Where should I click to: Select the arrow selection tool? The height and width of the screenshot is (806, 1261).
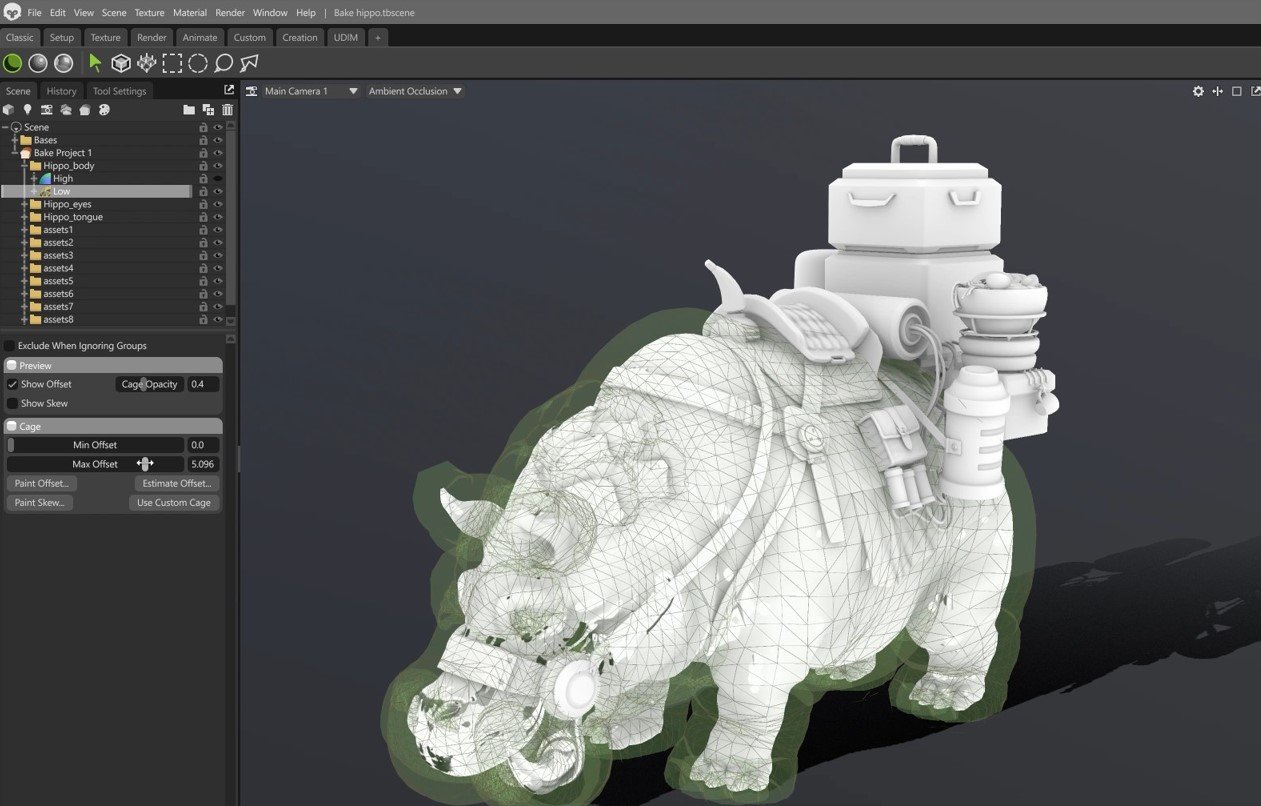[95, 63]
